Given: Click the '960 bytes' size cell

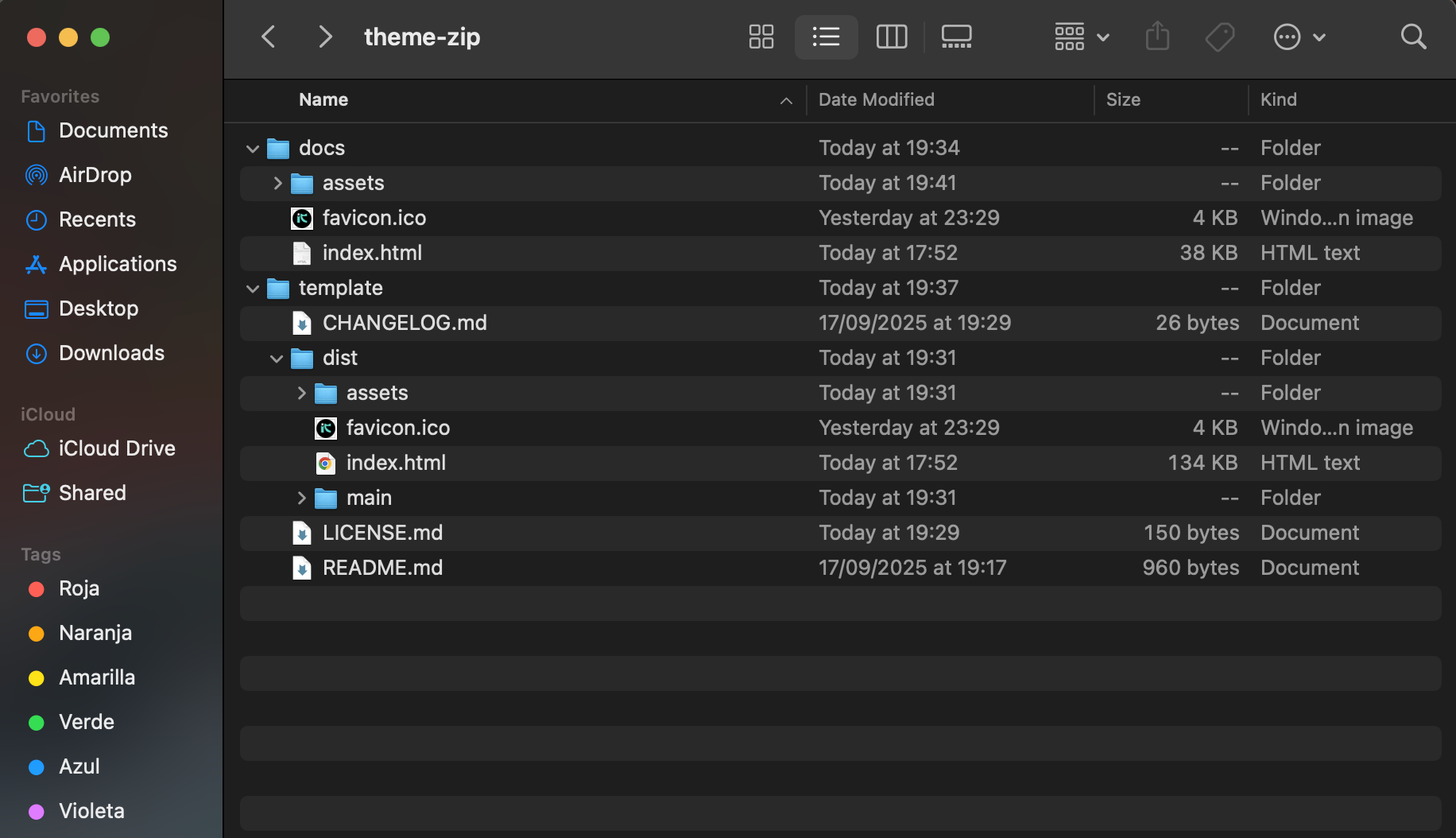Looking at the screenshot, I should (1191, 568).
